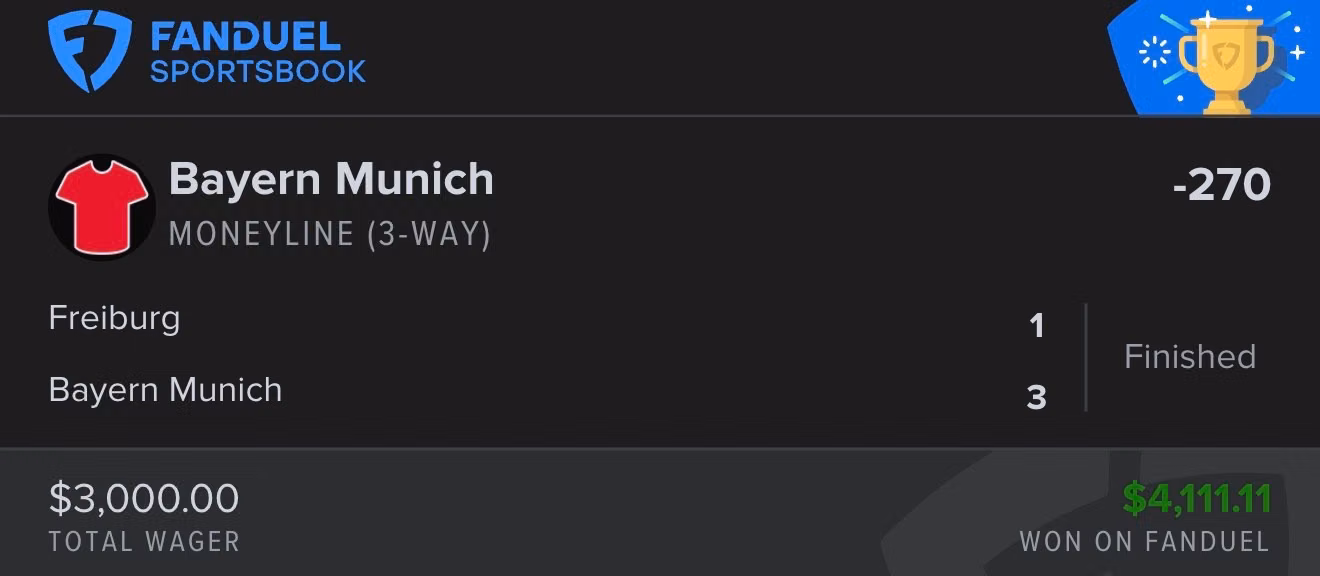
Task: Tap the Finished match status label
Action: click(1190, 357)
